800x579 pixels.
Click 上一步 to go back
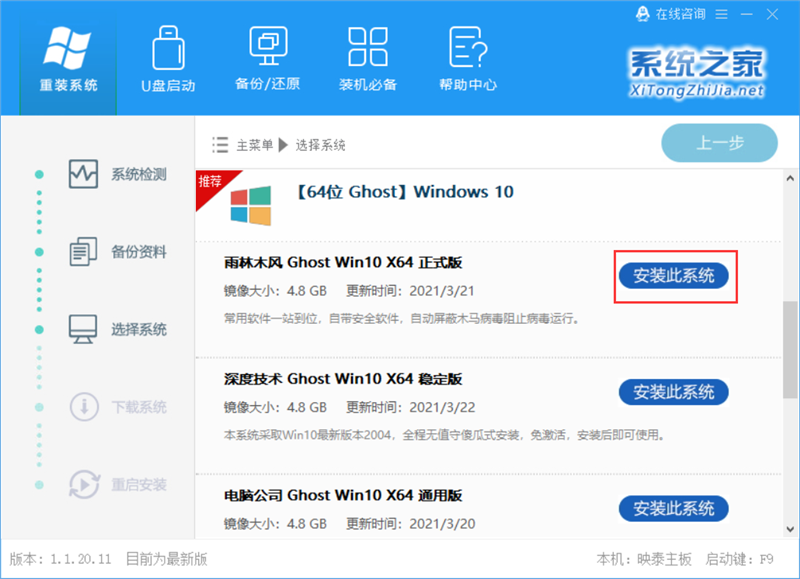click(719, 142)
